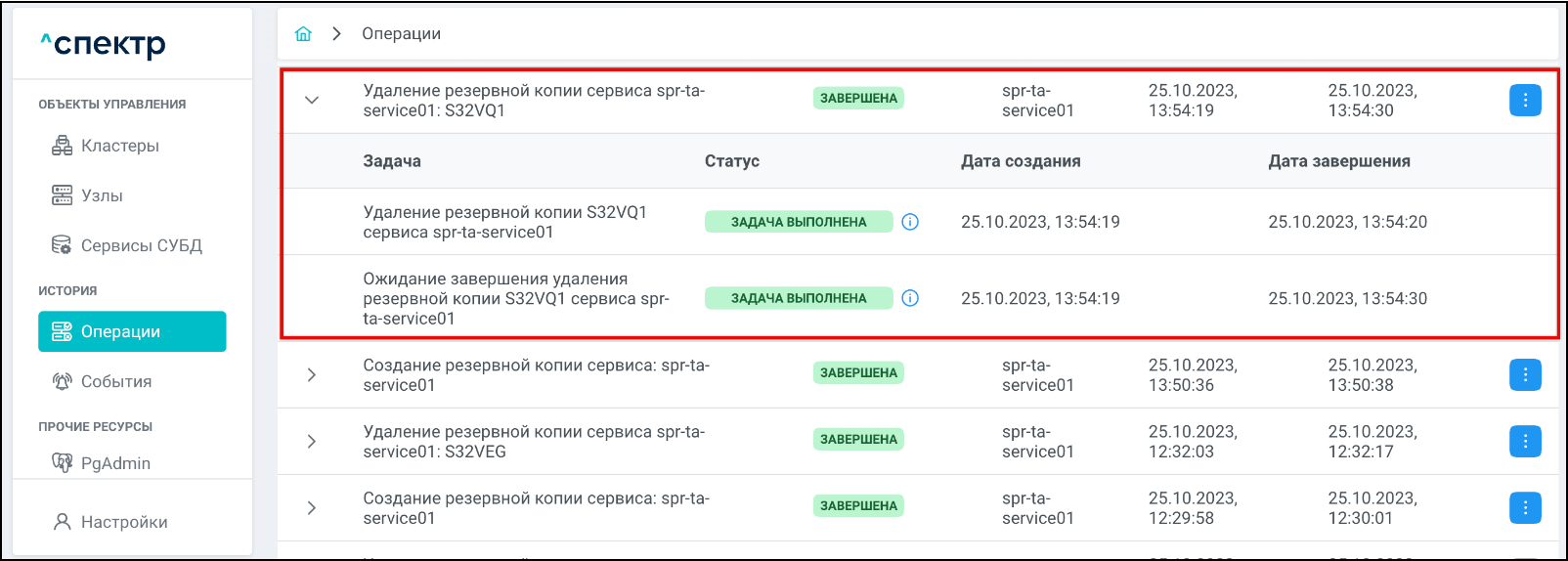This screenshot has height=561, width=1568.
Task: Expand the S32VEG backup deletion row
Action: click(x=312, y=441)
